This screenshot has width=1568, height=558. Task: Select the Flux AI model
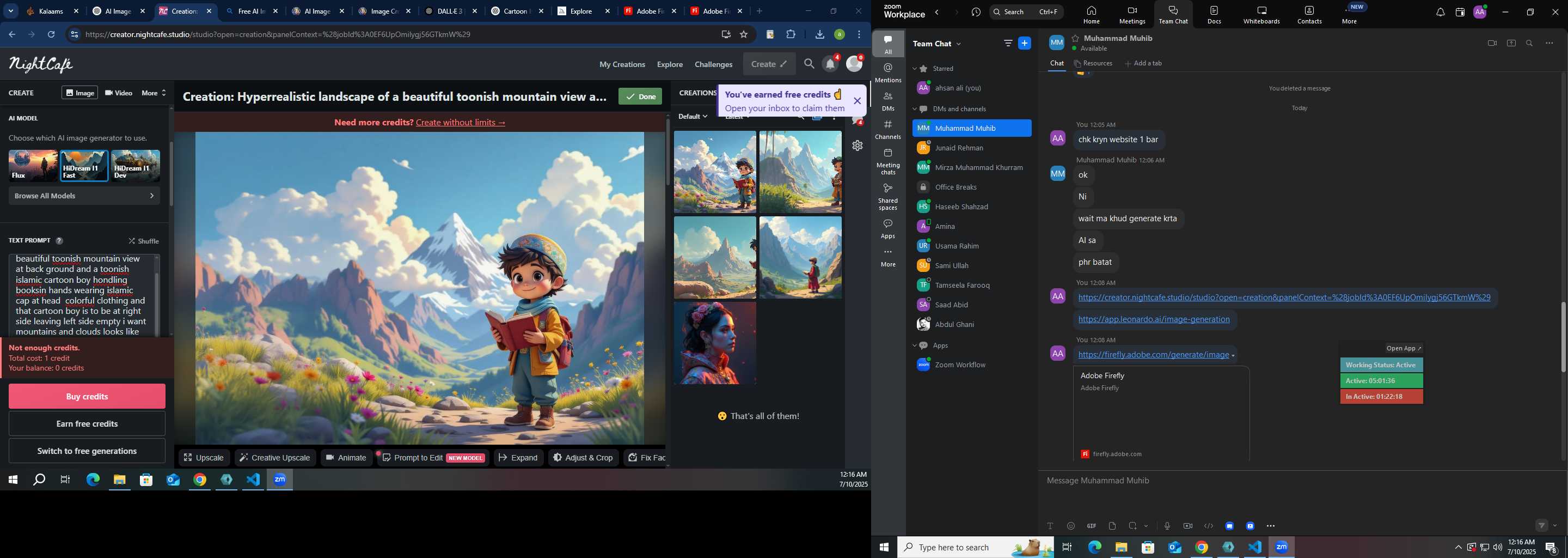pyautogui.click(x=33, y=166)
